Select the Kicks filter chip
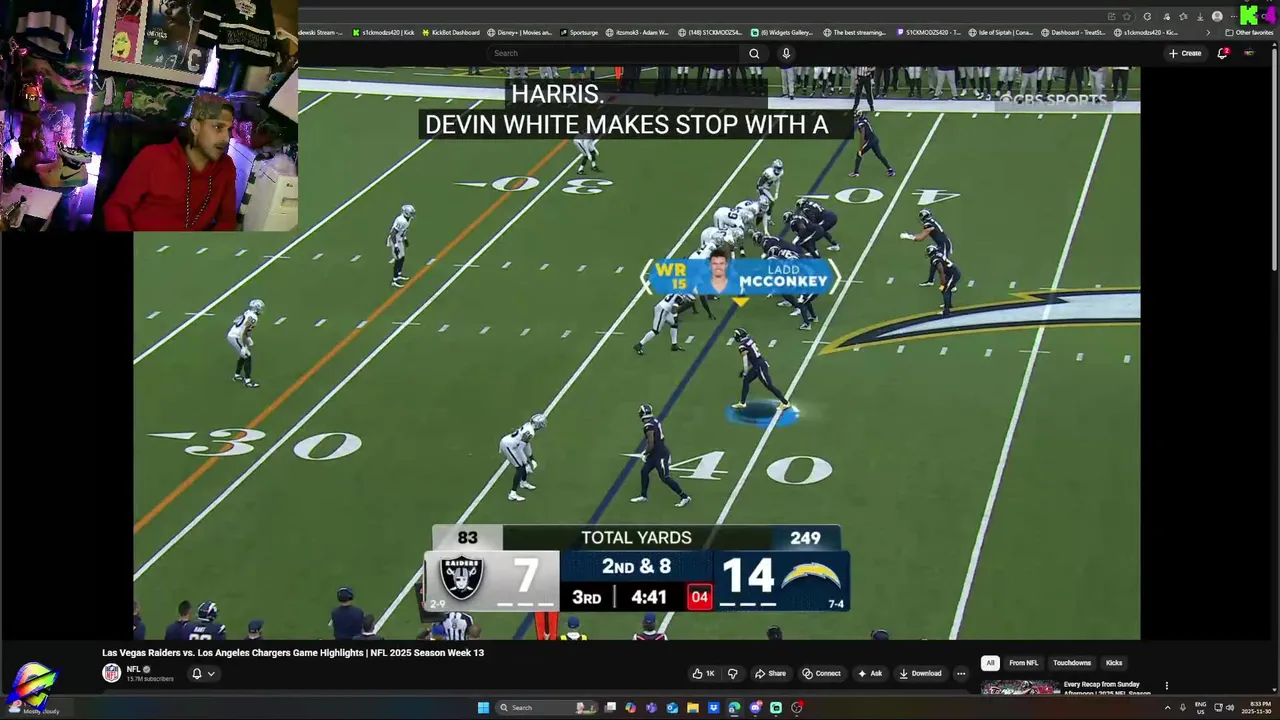The height and width of the screenshot is (720, 1280). click(x=1114, y=663)
